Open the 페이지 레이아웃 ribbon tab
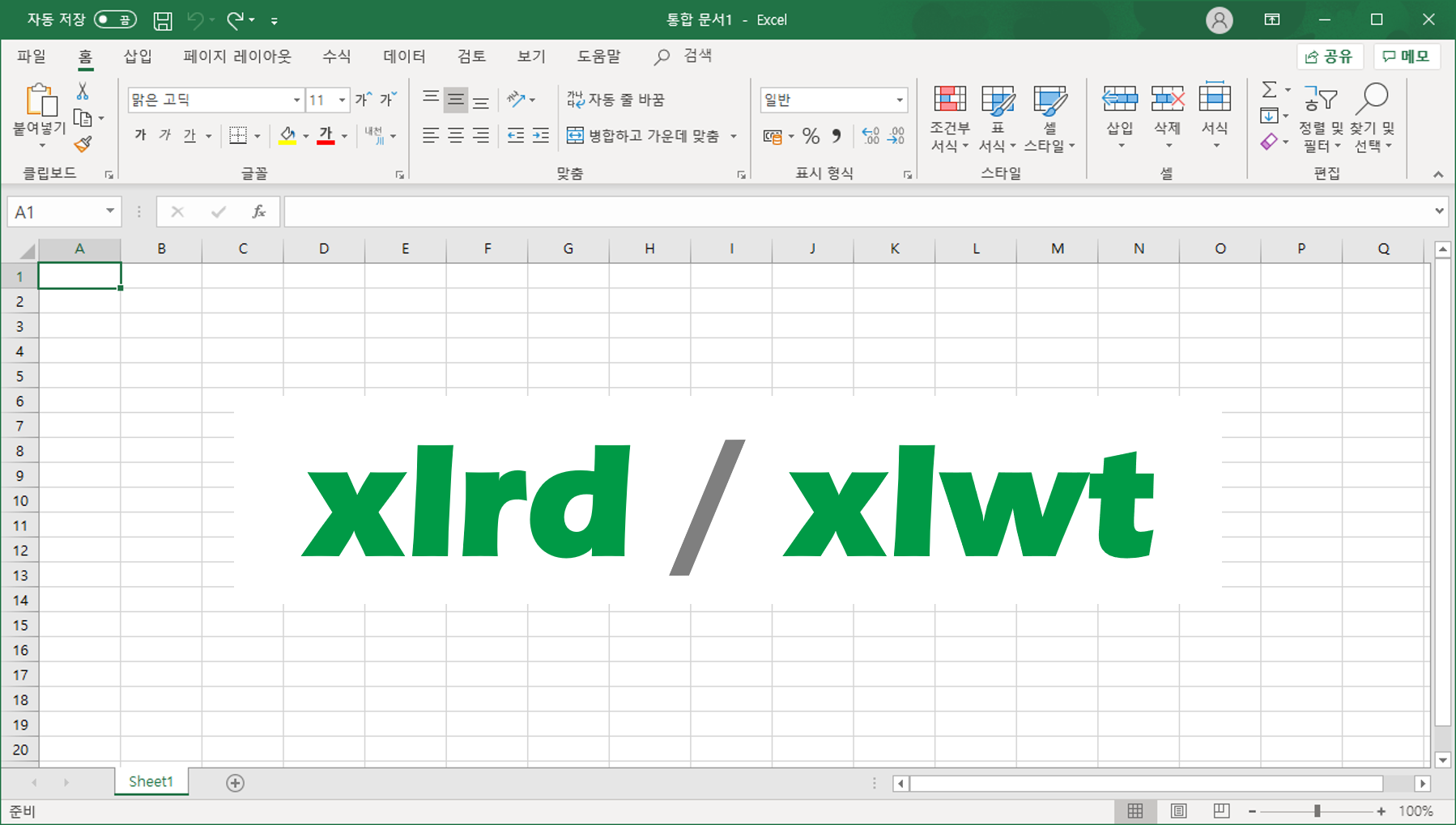 [x=237, y=56]
